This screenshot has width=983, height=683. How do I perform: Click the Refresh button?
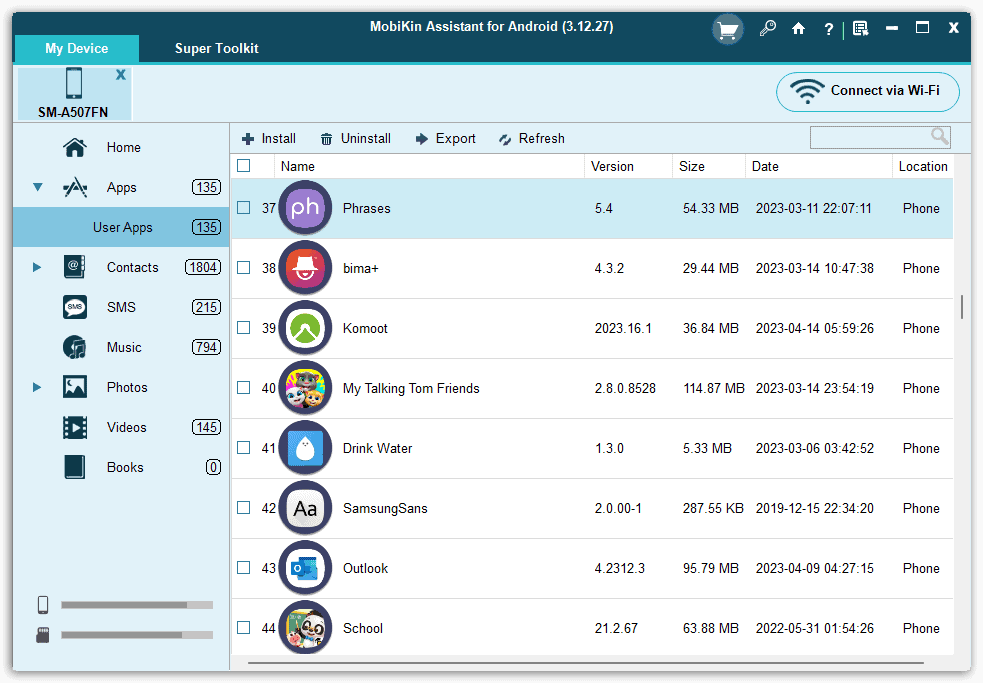click(532, 139)
